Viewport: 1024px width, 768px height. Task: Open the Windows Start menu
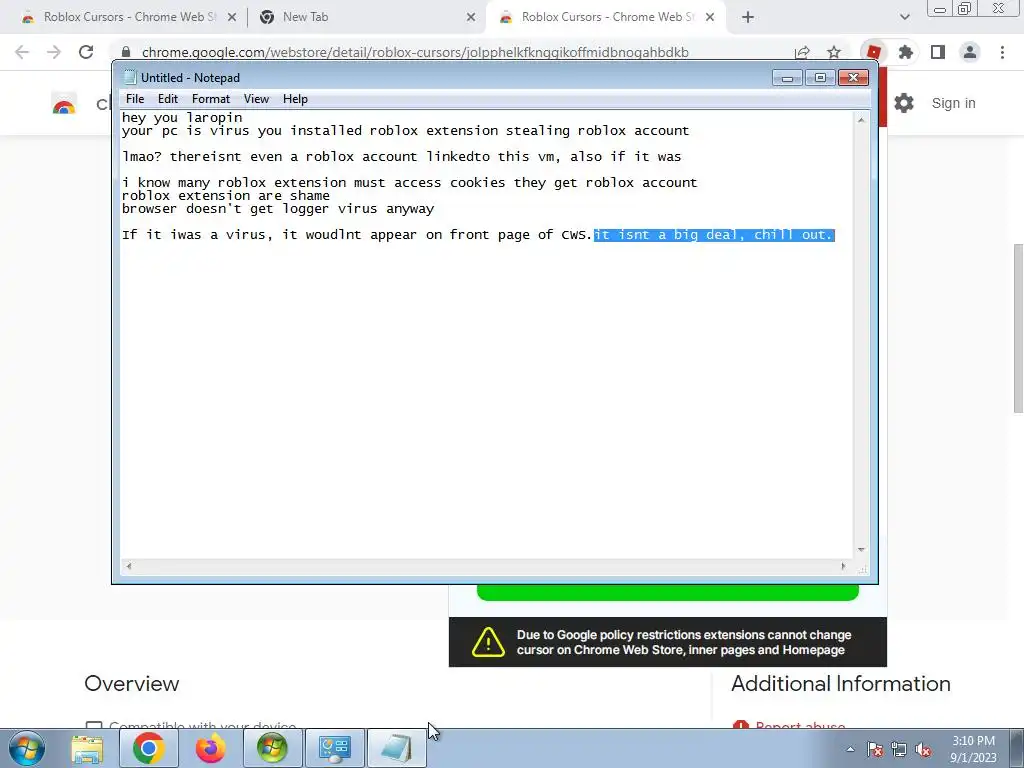[x=27, y=748]
